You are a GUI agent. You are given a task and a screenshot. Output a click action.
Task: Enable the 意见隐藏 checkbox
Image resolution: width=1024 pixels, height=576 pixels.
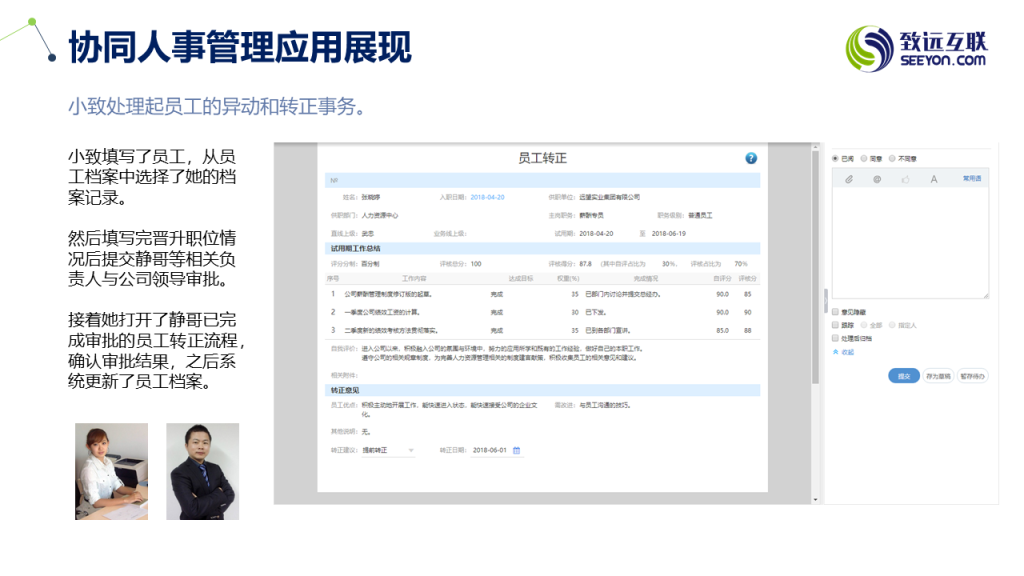coord(836,312)
